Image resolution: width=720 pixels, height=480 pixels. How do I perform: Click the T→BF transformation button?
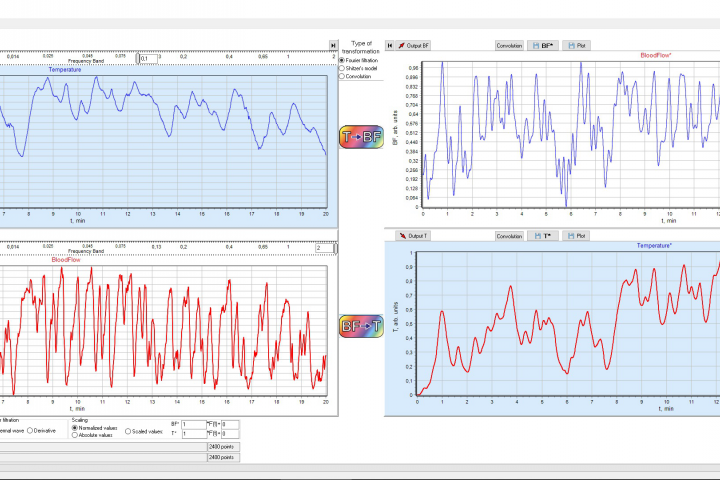361,136
